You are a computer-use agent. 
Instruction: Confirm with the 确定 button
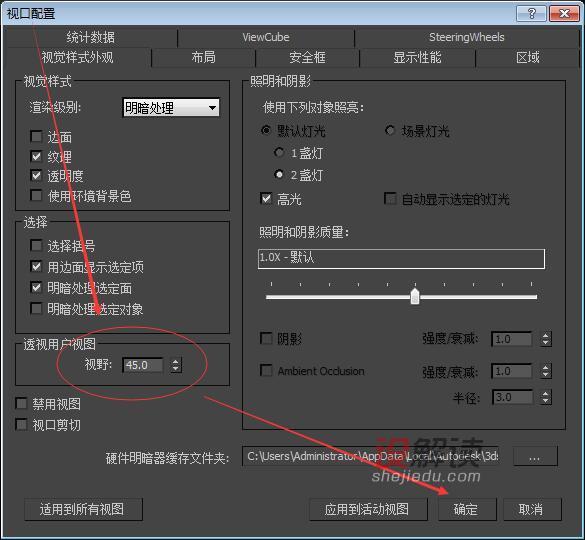click(x=467, y=509)
